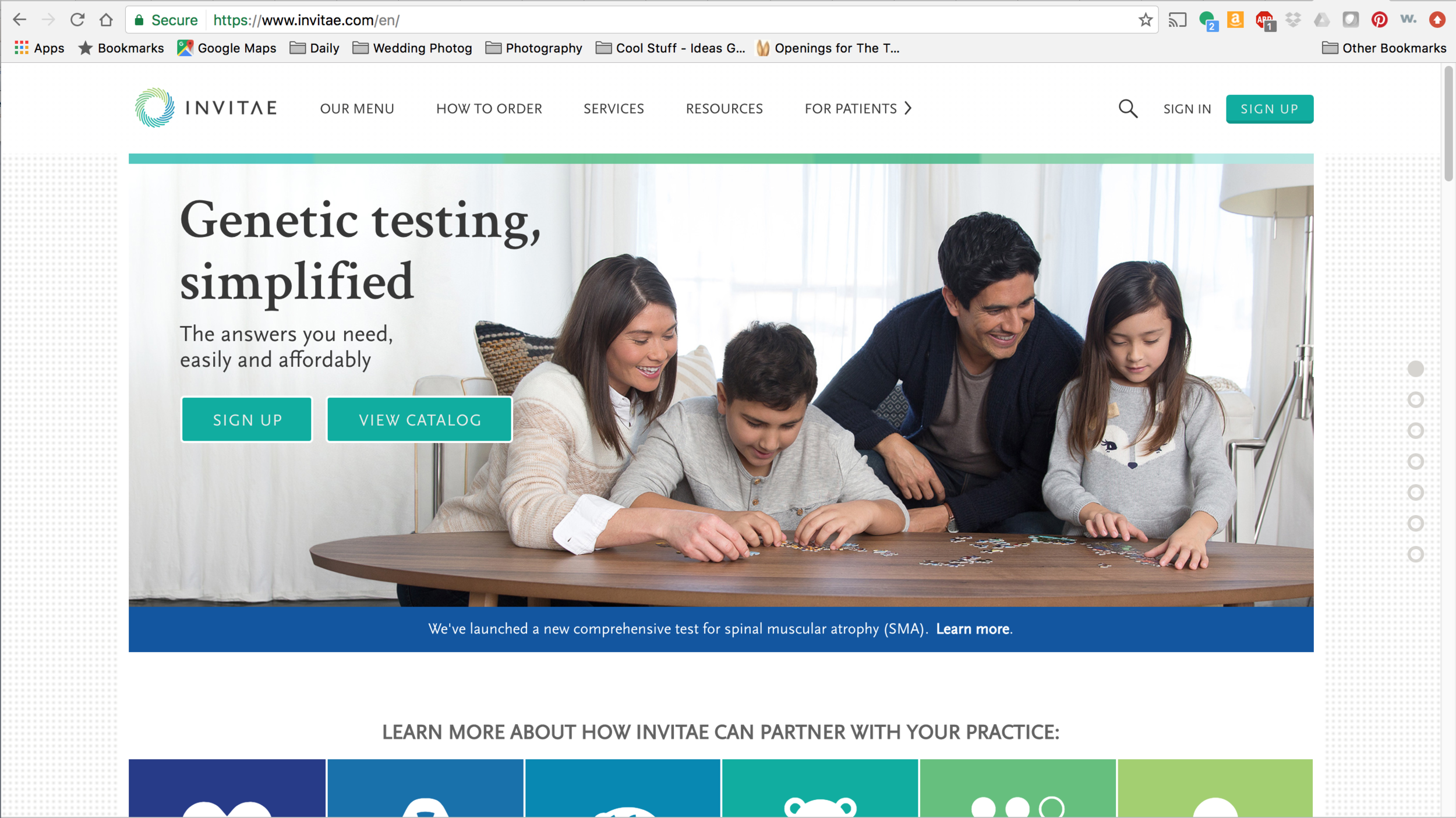Go back with the browser back arrow
The width and height of the screenshot is (1456, 818).
tap(19, 20)
